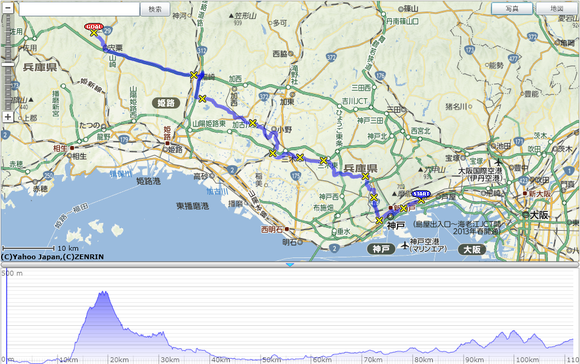Click the zoom level slider handle
Screen dimensions: 580x364
pos(8,64)
